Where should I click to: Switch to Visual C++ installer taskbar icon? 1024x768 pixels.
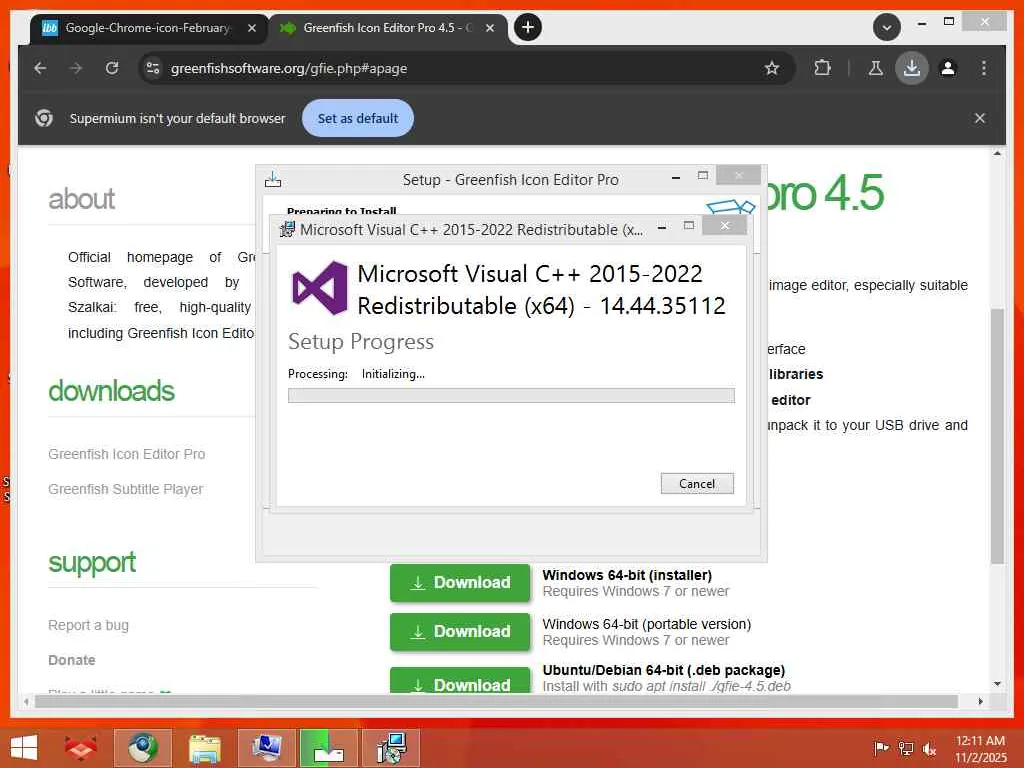tap(391, 748)
